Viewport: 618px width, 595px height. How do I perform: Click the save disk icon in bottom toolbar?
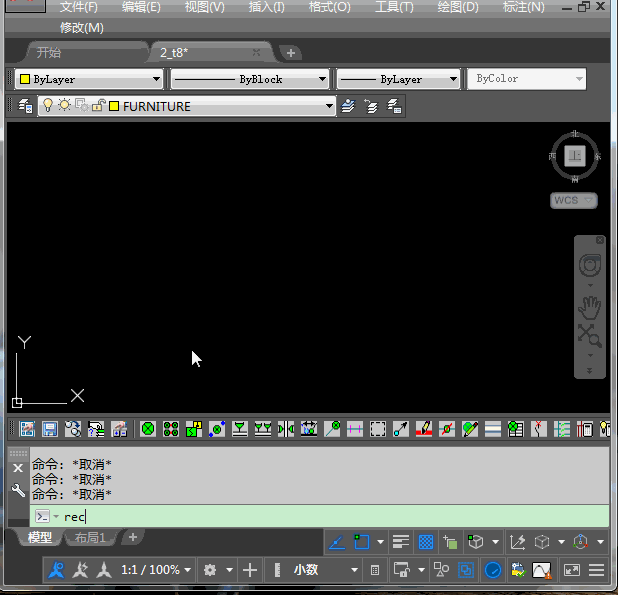tap(50, 429)
